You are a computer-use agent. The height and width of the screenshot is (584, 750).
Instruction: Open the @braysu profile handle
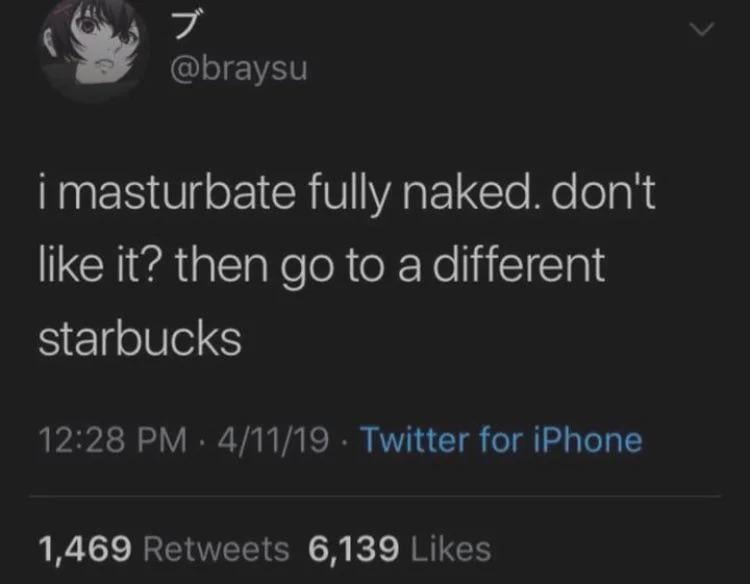click(238, 70)
